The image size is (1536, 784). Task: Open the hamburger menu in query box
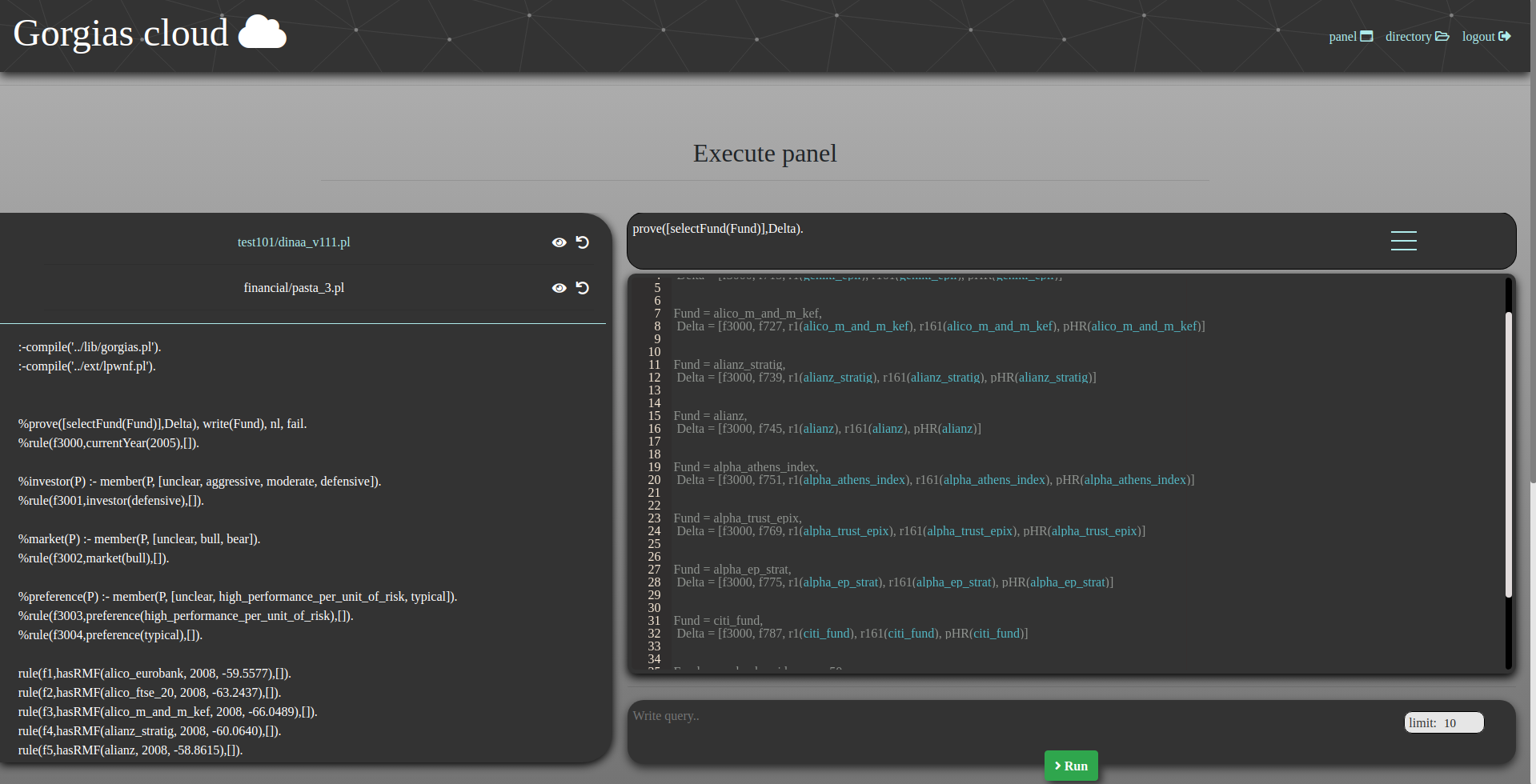tap(1403, 241)
